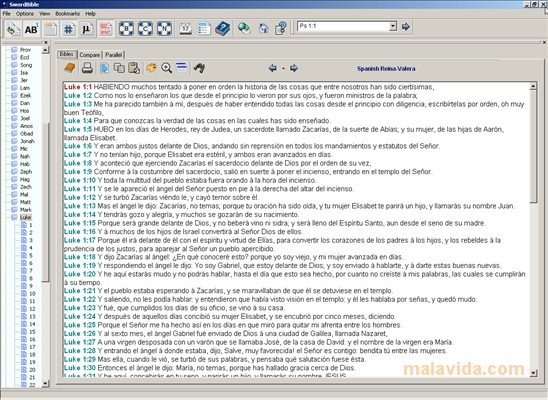Click the text pane scrollbar up arrow
Screen dimensions: 548x400
pos(533,86)
